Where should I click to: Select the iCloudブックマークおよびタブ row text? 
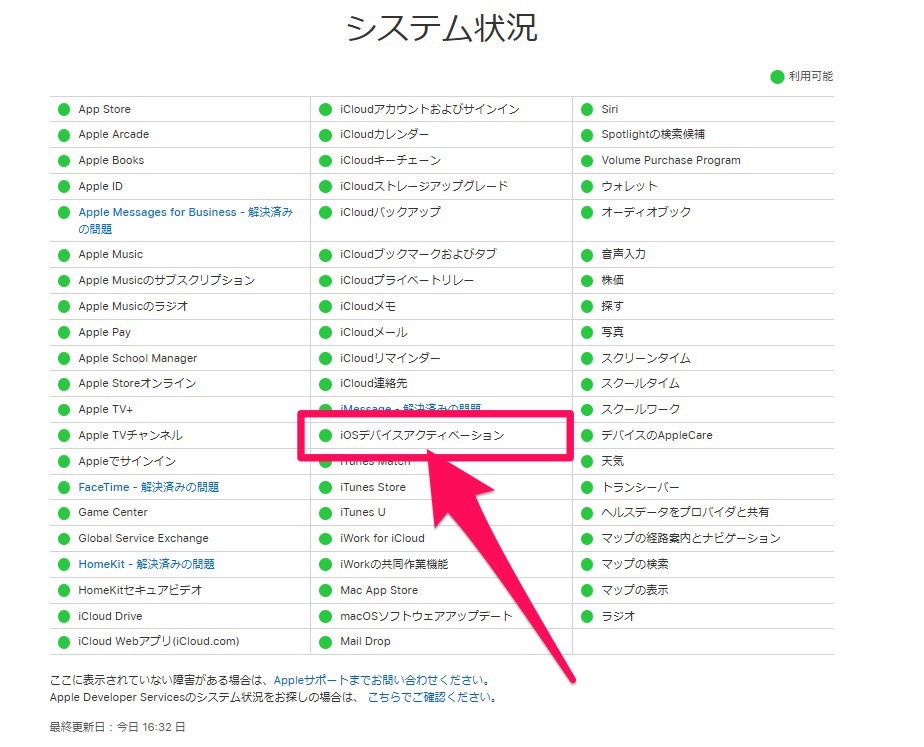pos(418,254)
